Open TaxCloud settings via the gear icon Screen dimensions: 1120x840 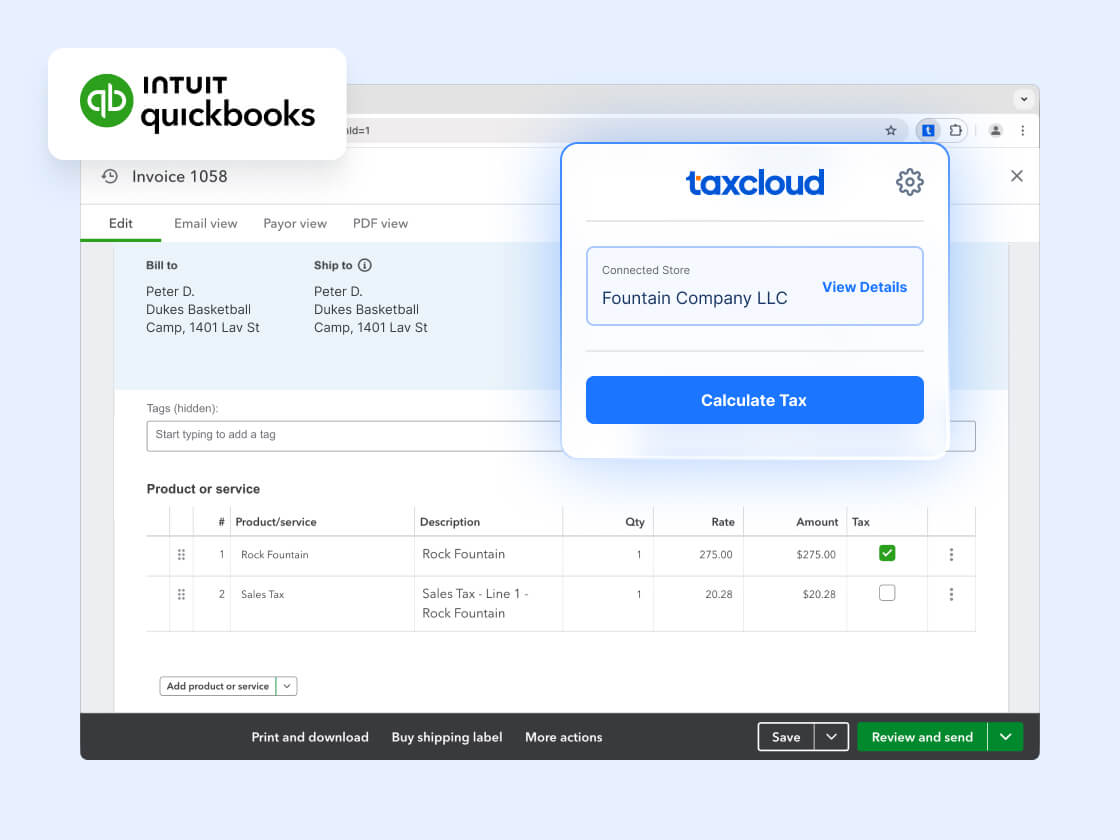[x=909, y=182]
